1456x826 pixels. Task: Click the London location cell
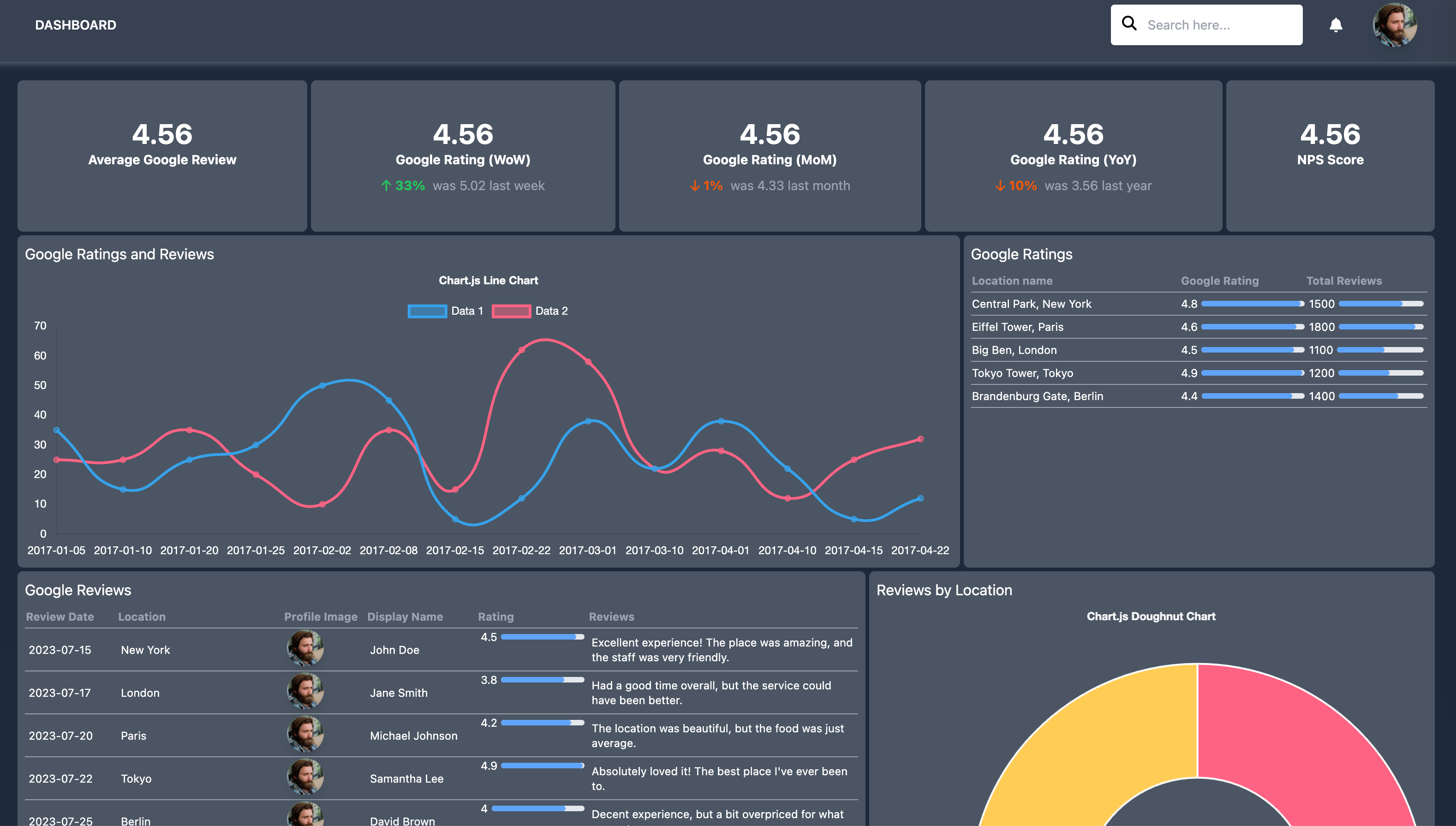(140, 693)
